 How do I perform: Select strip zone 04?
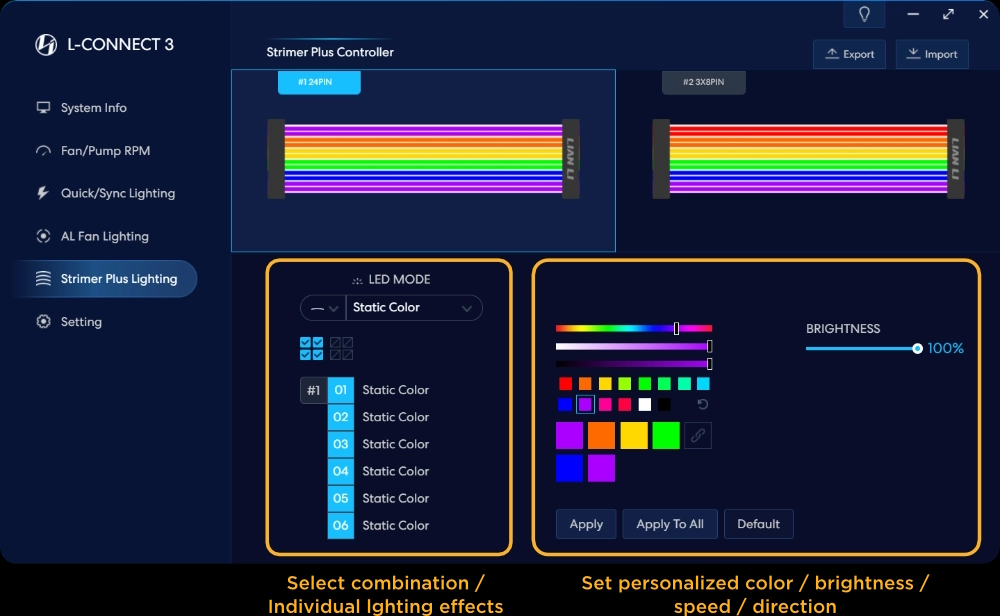(x=341, y=471)
